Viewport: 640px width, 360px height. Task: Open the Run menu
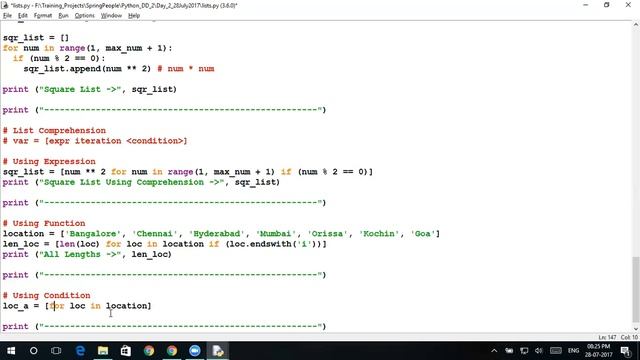click(63, 16)
